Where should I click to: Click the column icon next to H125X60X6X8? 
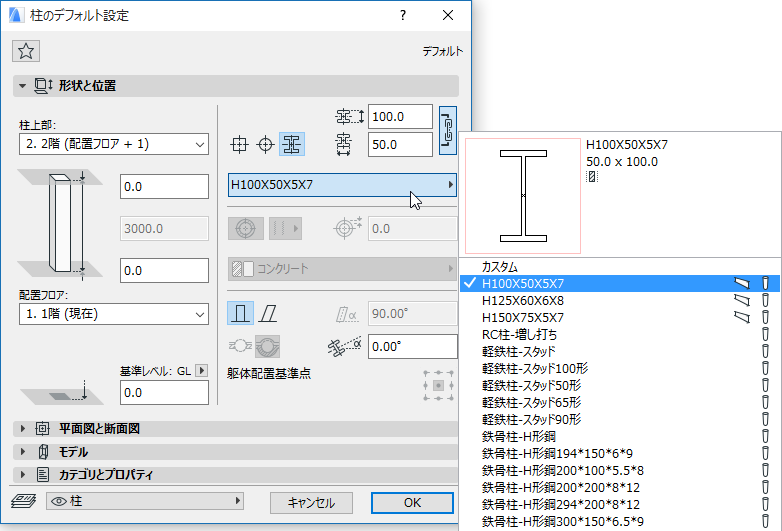[766, 300]
